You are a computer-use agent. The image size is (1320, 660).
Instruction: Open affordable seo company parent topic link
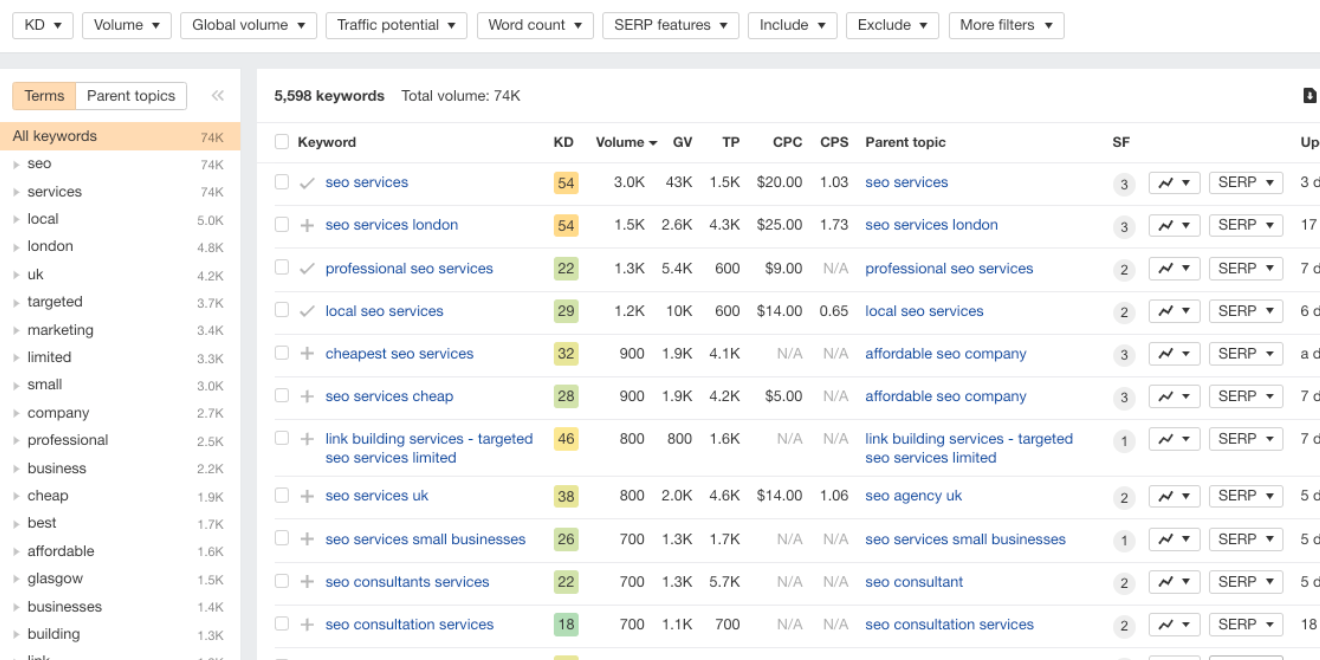click(945, 354)
